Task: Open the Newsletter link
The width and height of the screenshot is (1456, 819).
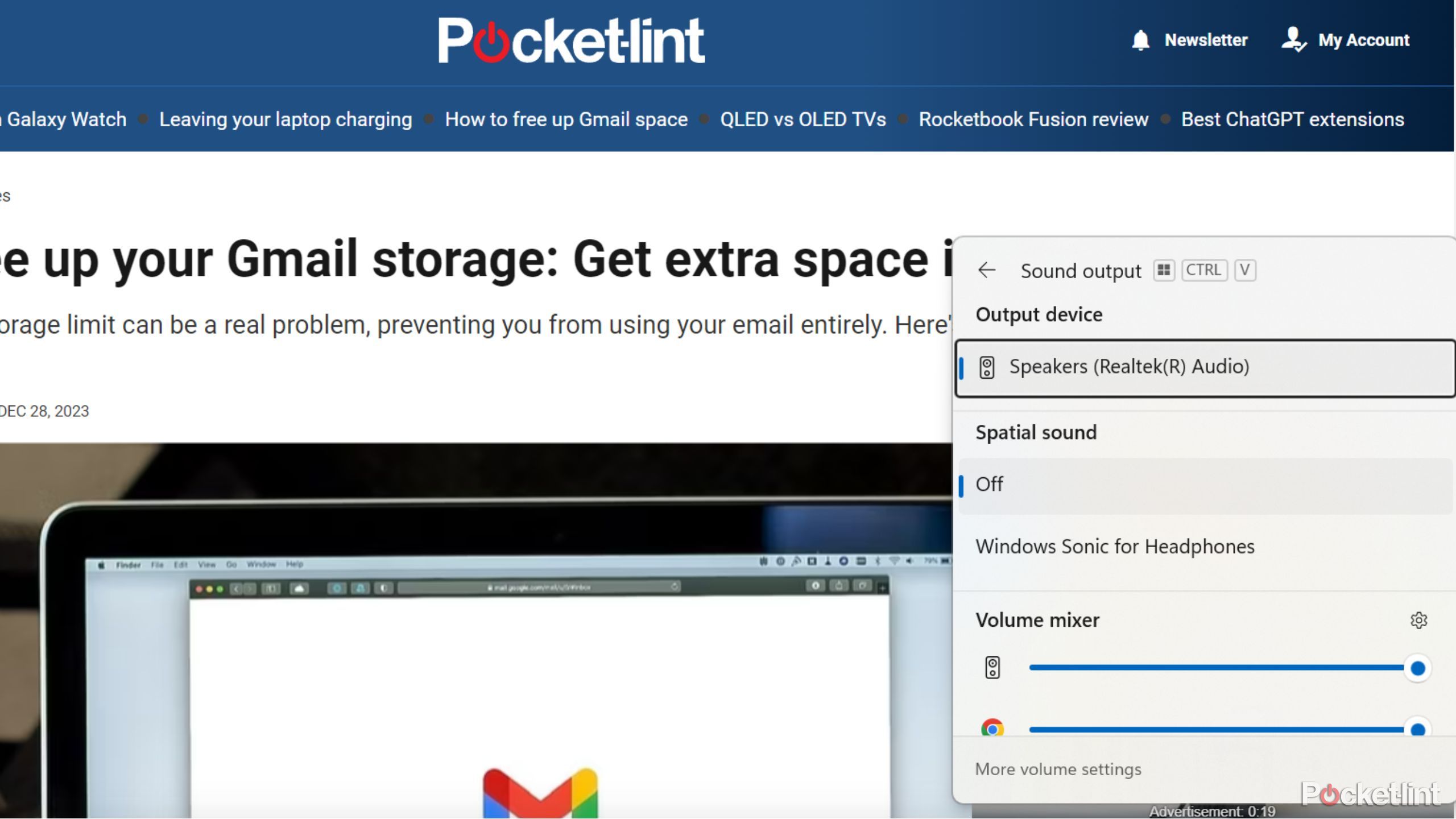Action: pyautogui.click(x=1206, y=40)
